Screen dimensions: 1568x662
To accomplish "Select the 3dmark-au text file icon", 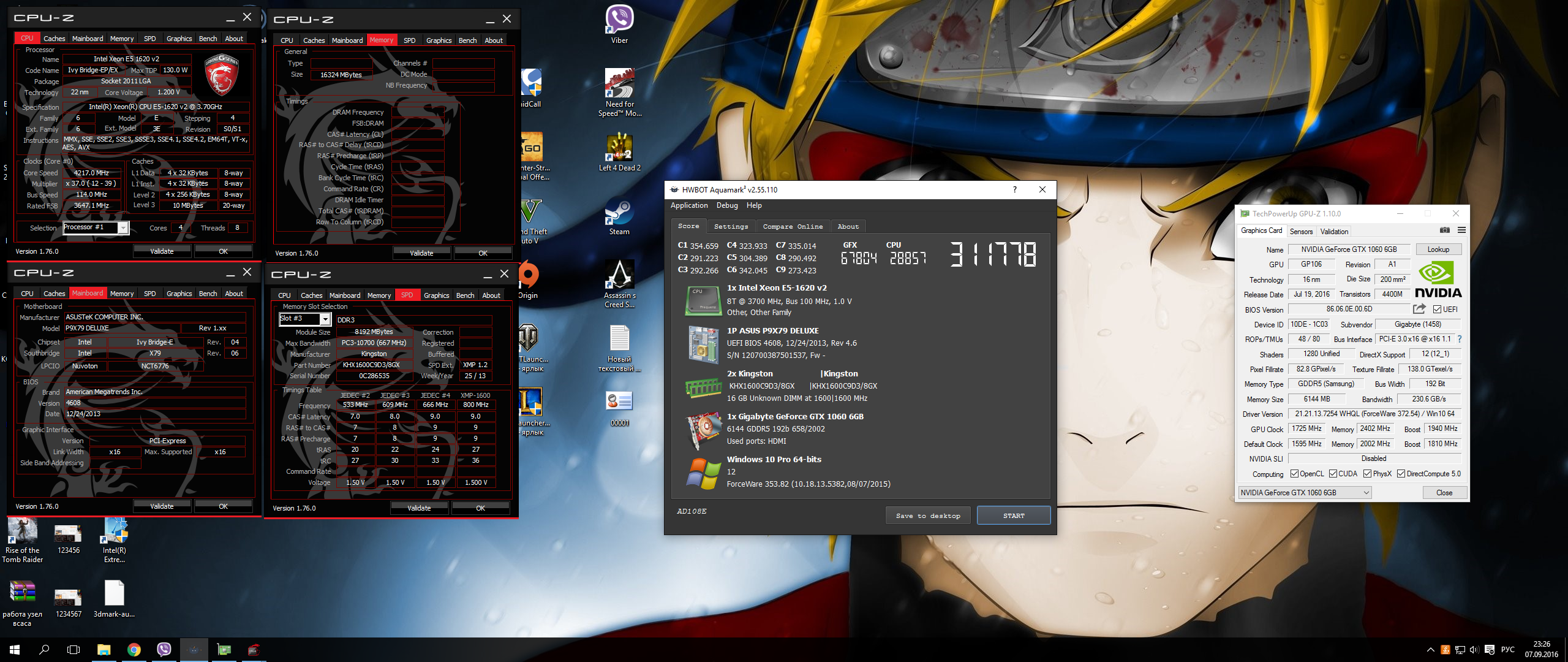I will [115, 599].
